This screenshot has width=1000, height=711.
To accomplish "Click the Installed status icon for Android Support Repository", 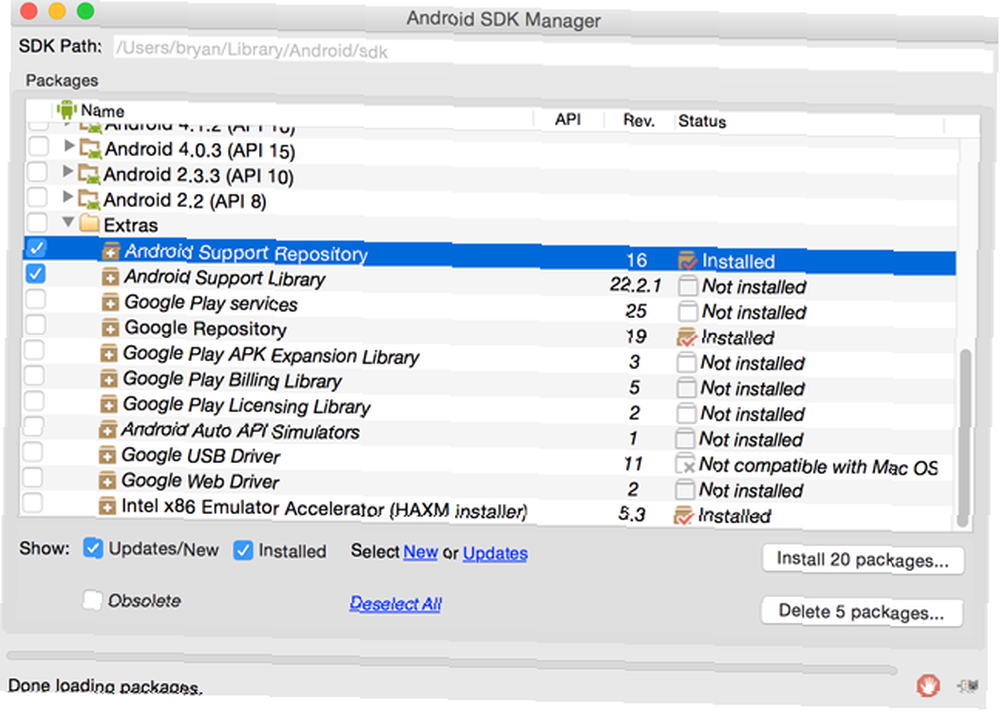I will coord(688,260).
